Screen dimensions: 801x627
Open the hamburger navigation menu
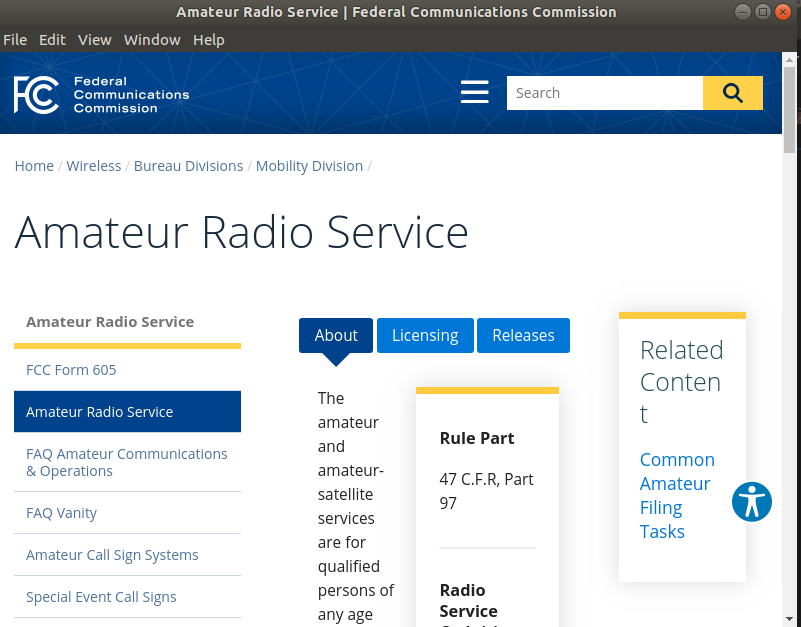(475, 92)
